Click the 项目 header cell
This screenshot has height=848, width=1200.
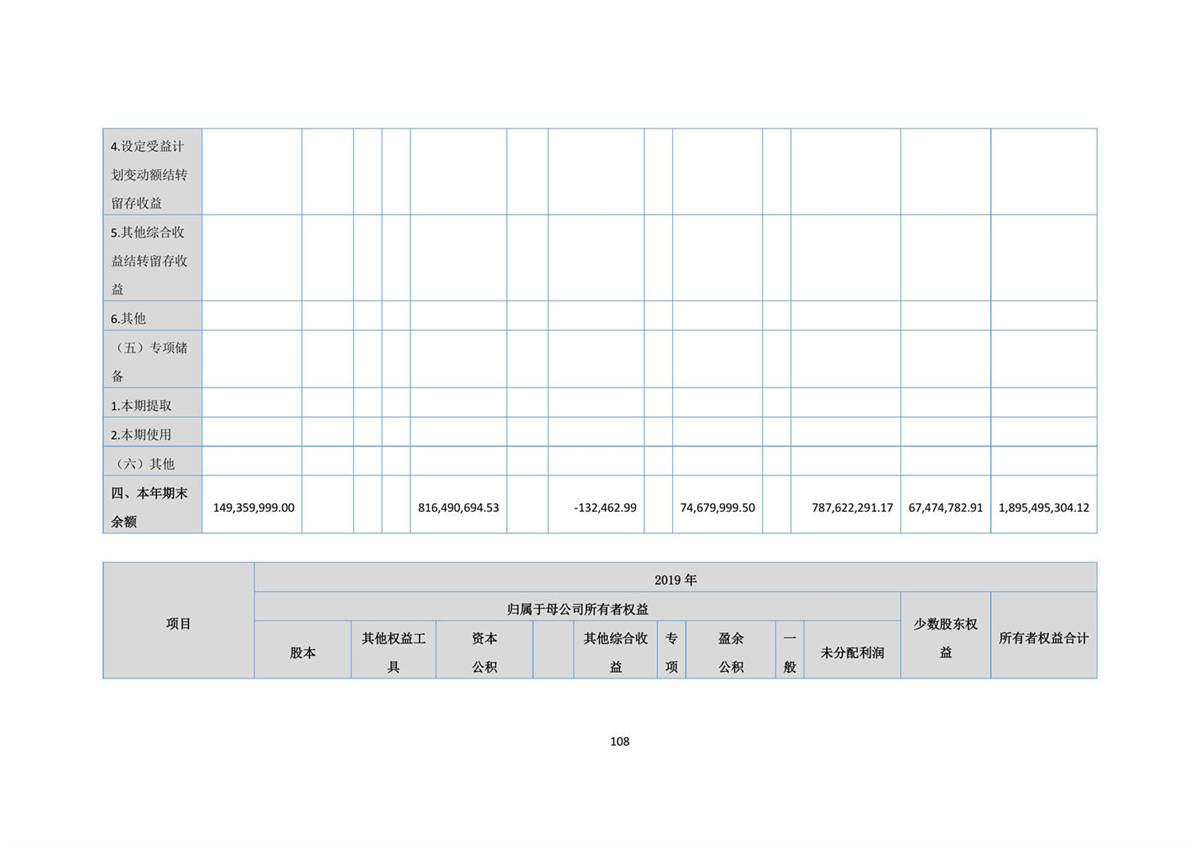(178, 623)
